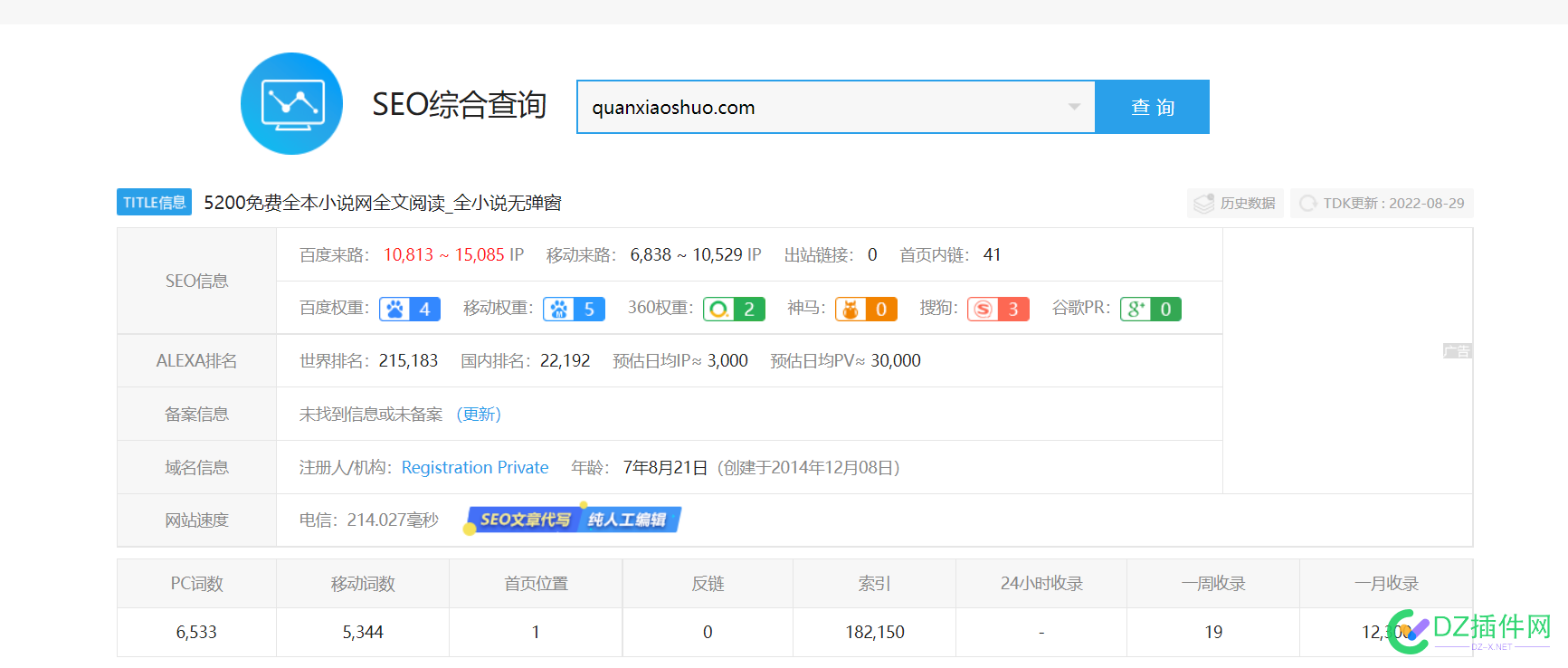Click the 首页位置 column header

click(x=536, y=584)
